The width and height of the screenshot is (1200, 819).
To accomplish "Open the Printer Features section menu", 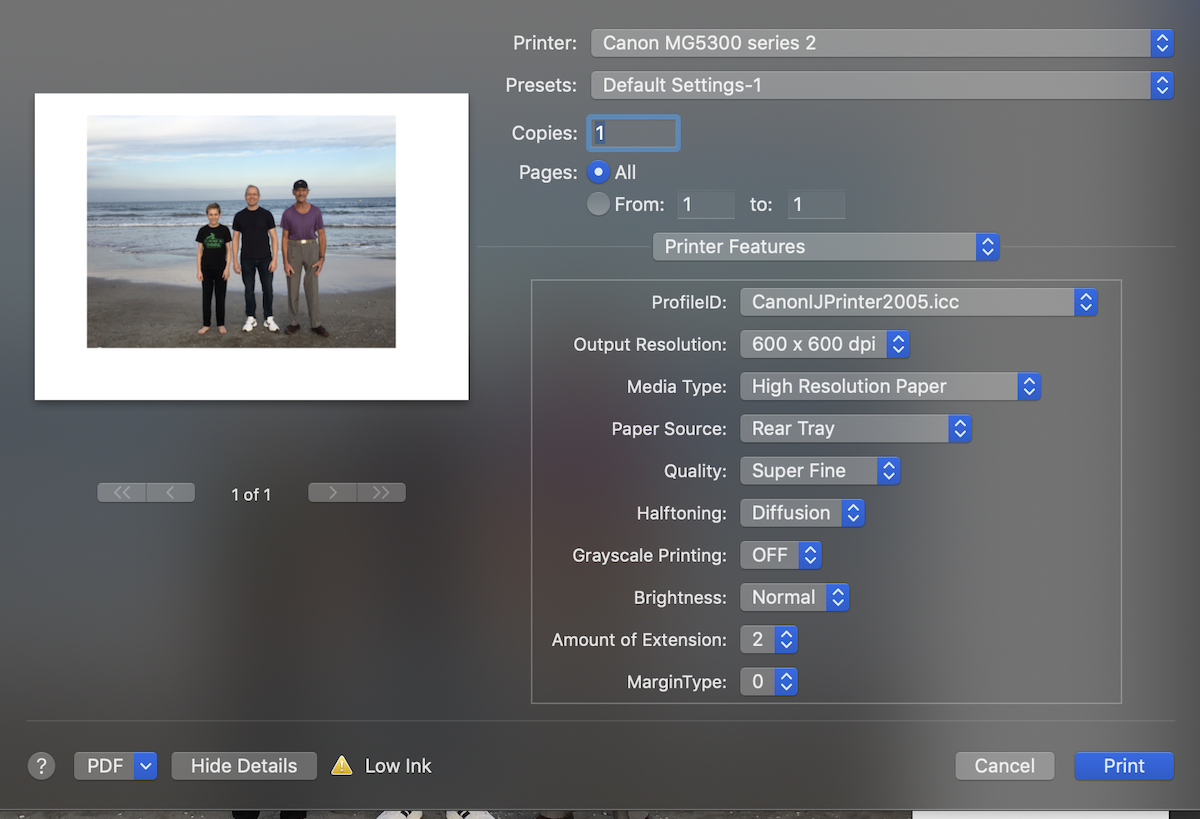I will [x=825, y=247].
